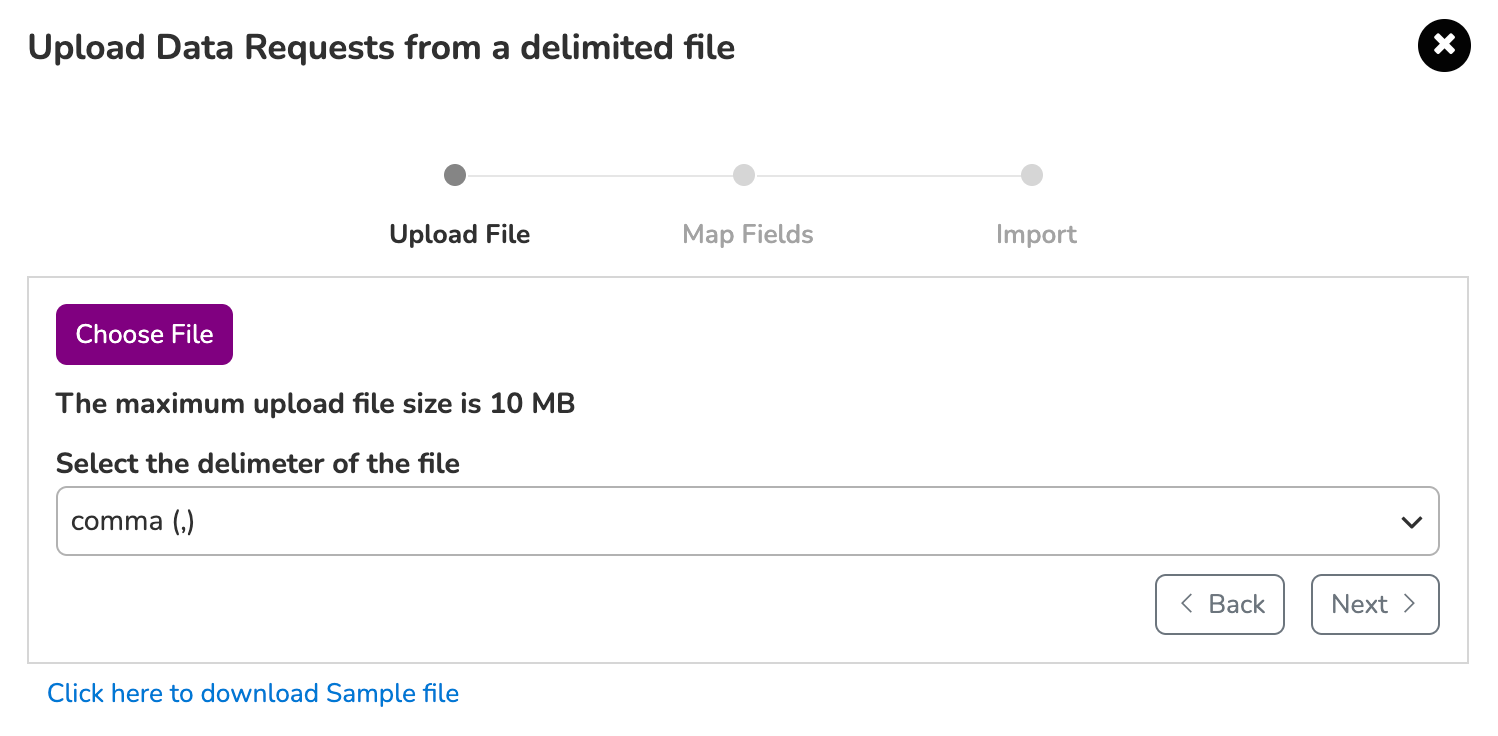1498x736 pixels.
Task: Expand delimiter list using the chevron arrow
Action: 1411,522
